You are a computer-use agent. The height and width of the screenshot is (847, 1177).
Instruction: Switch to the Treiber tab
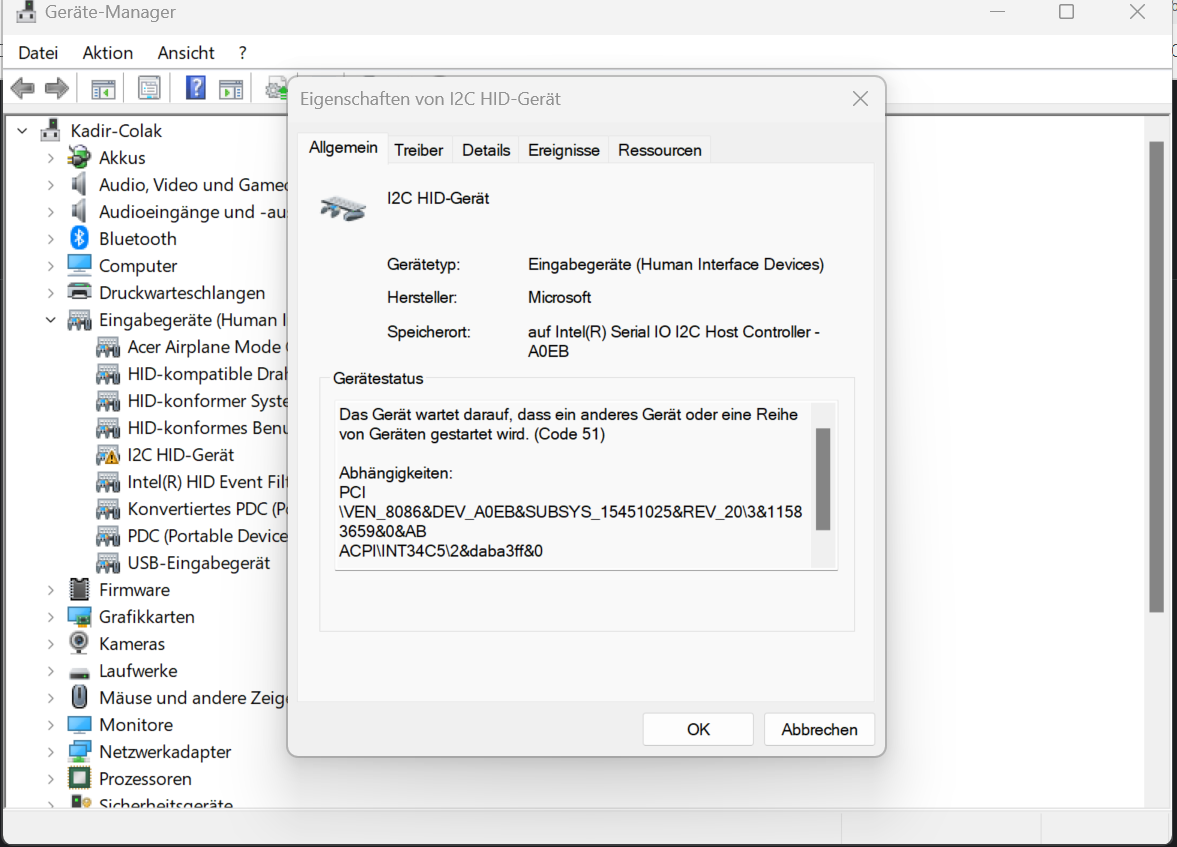point(418,150)
